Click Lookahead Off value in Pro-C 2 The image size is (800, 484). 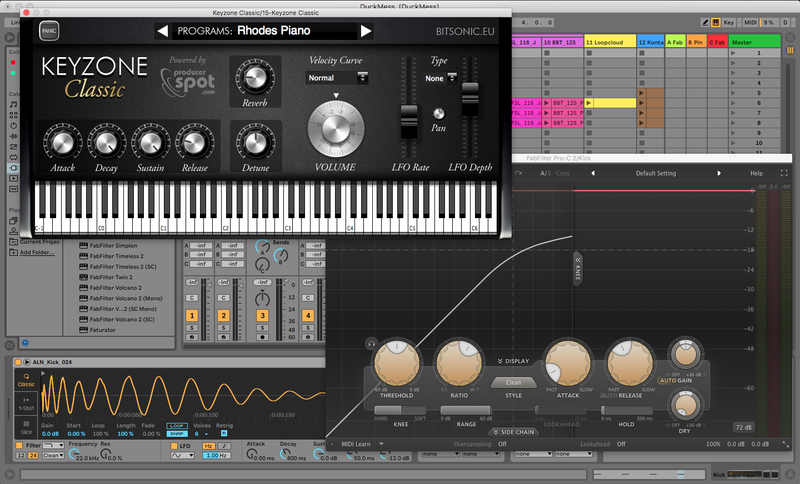coord(621,444)
